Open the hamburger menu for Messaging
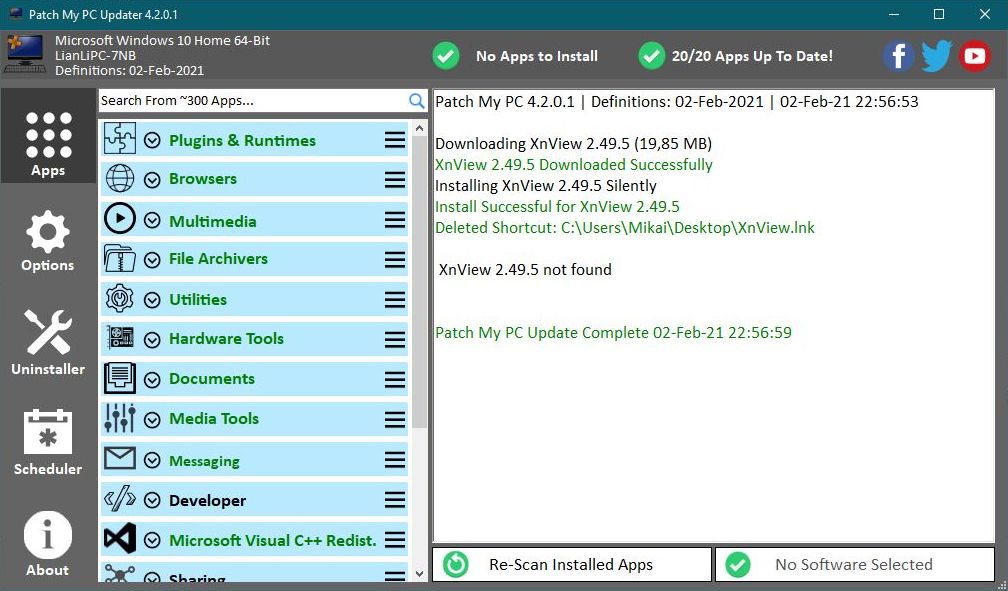1008x591 pixels. click(x=395, y=460)
